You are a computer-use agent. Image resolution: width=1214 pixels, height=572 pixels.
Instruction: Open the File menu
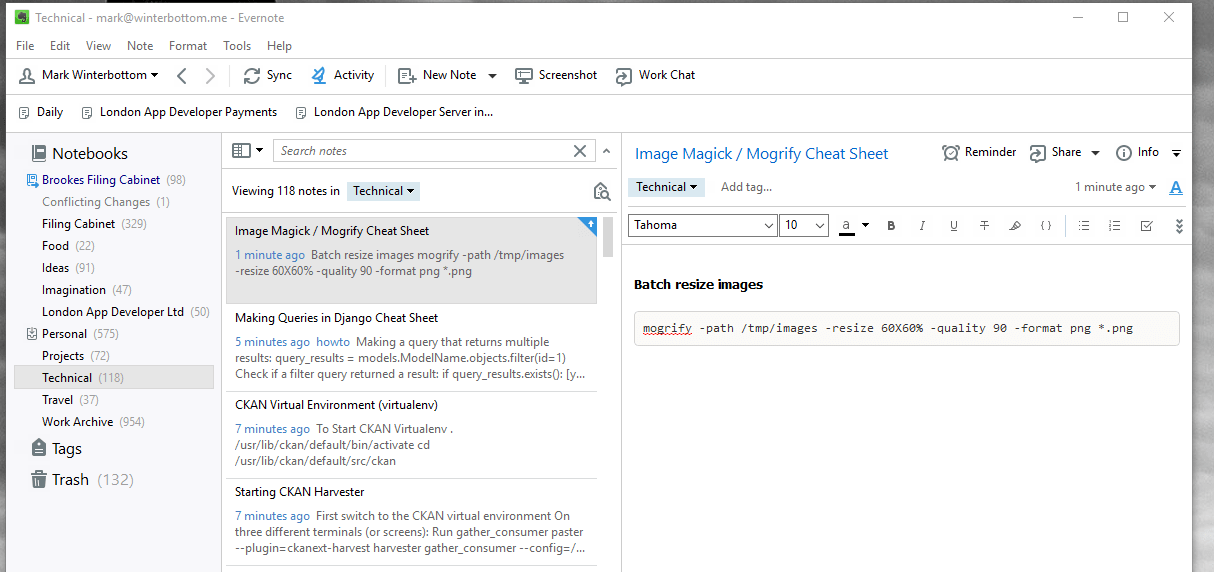tap(25, 46)
